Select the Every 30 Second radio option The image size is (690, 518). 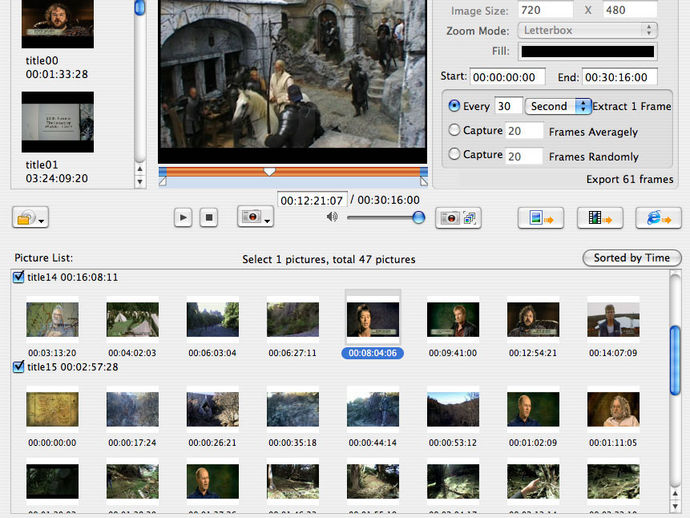click(454, 106)
